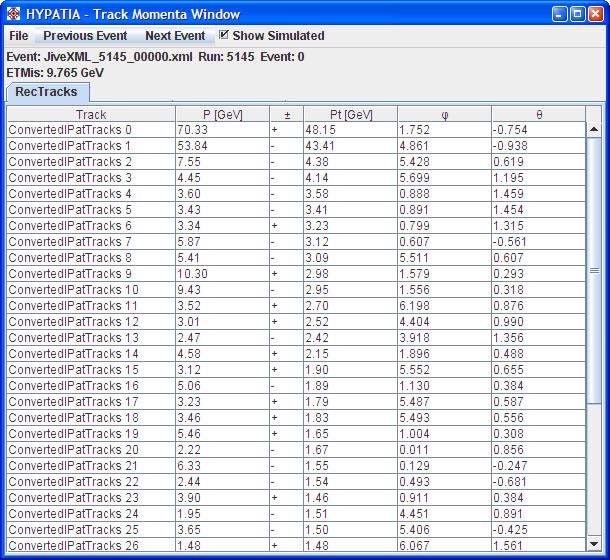Select row ConvertedIPatTracks 16
This screenshot has height=560, width=610.
[x=296, y=385]
